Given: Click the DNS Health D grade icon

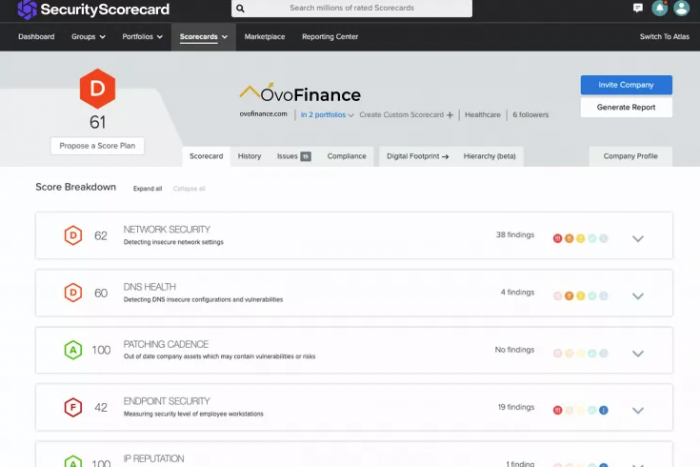Looking at the screenshot, I should coord(73,293).
